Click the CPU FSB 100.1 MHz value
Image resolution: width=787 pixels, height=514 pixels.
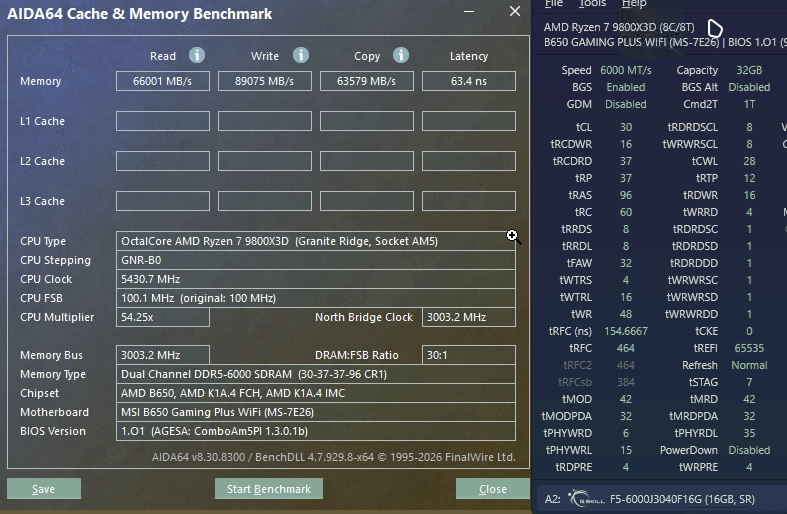316,299
